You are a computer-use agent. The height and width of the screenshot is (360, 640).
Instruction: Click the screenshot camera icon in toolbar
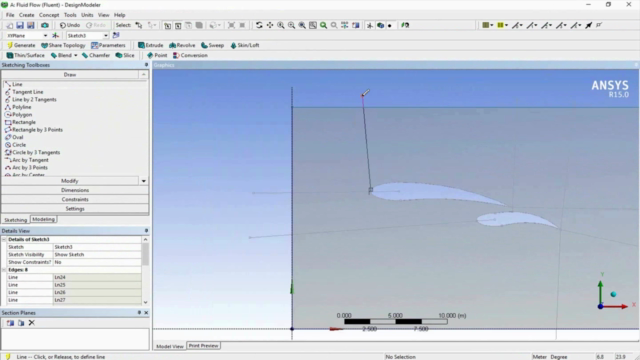[x=44, y=25]
